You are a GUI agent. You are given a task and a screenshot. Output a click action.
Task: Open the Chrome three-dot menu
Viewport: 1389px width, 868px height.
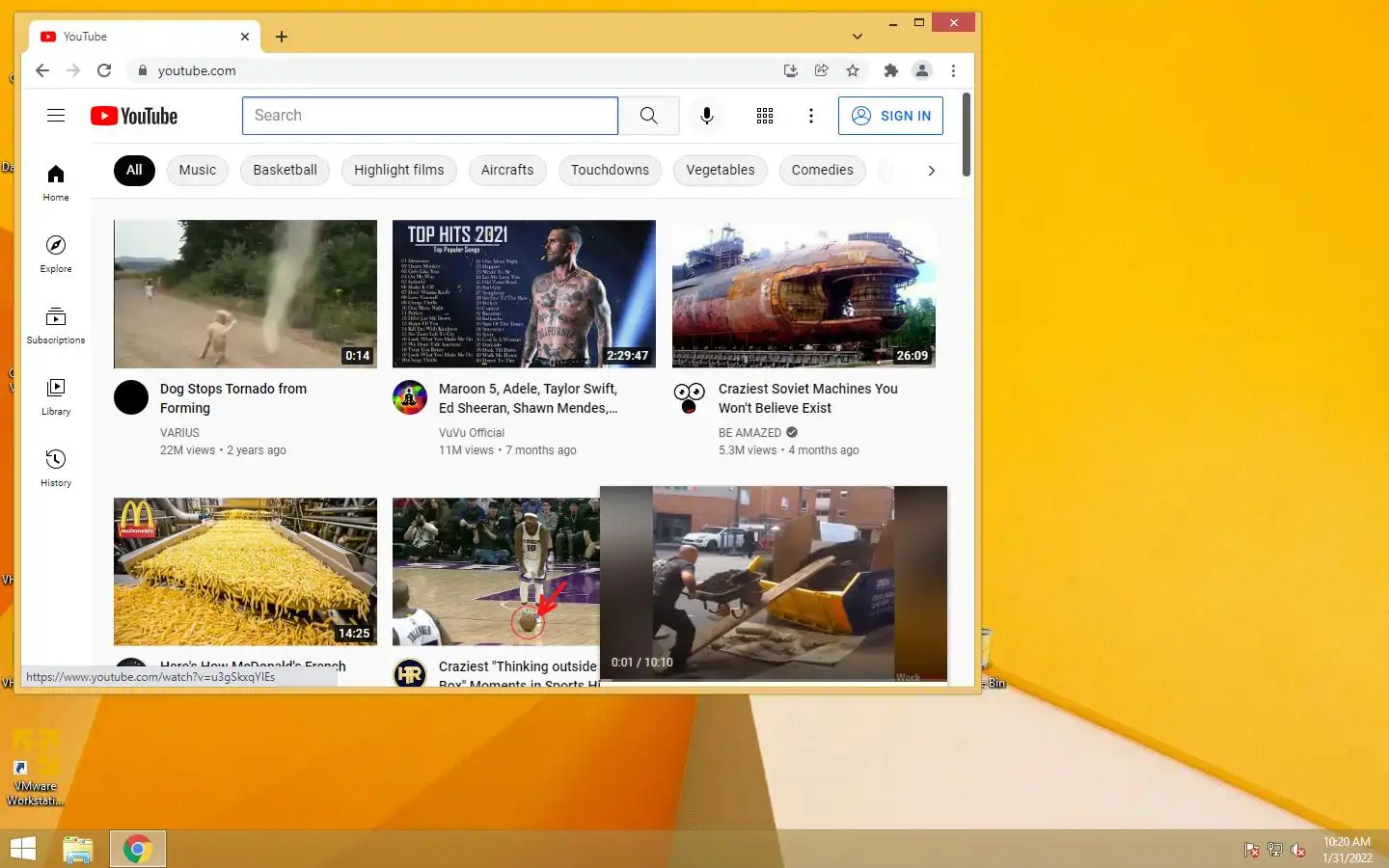(953, 70)
